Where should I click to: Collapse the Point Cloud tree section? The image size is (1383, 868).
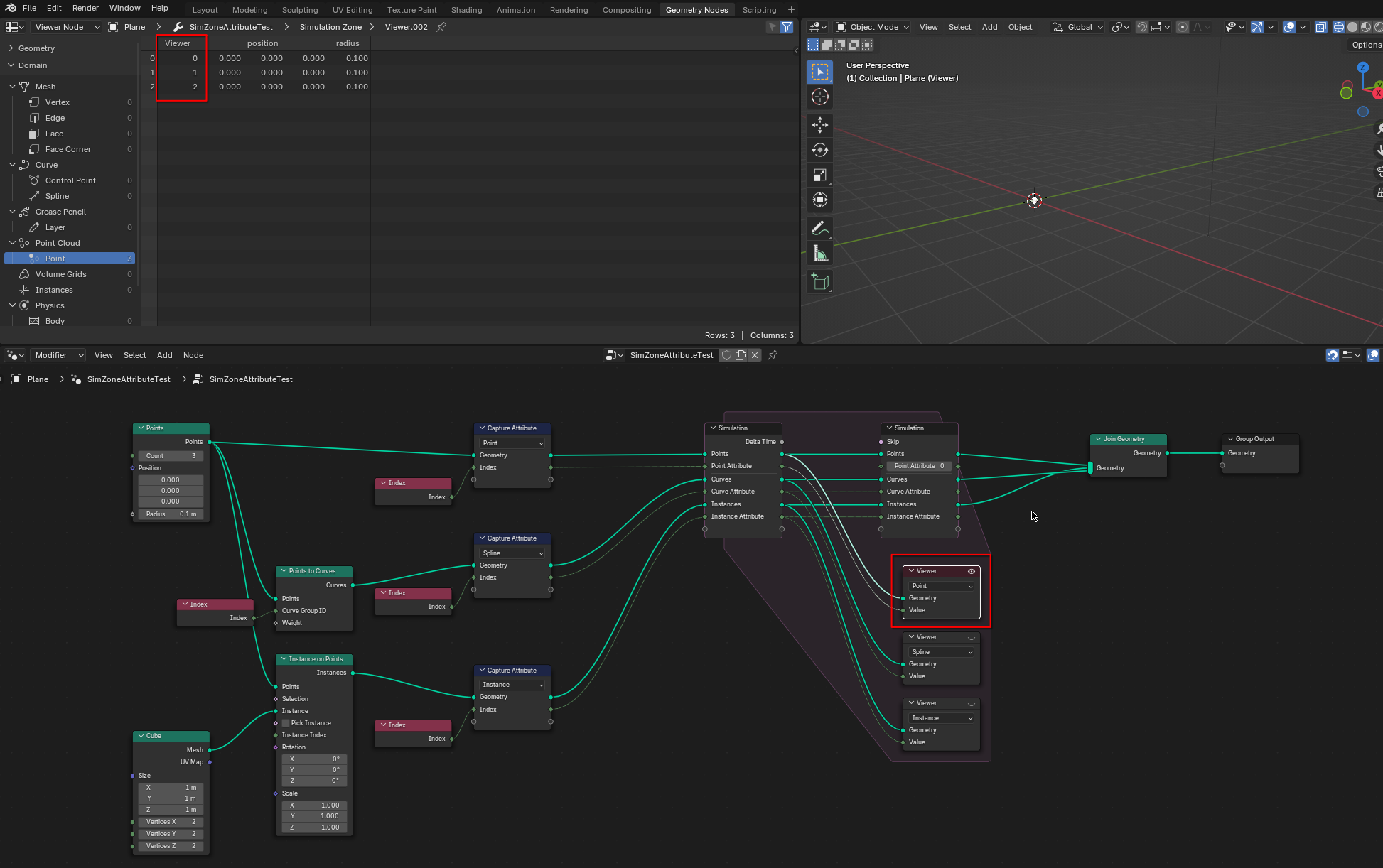(x=12, y=243)
